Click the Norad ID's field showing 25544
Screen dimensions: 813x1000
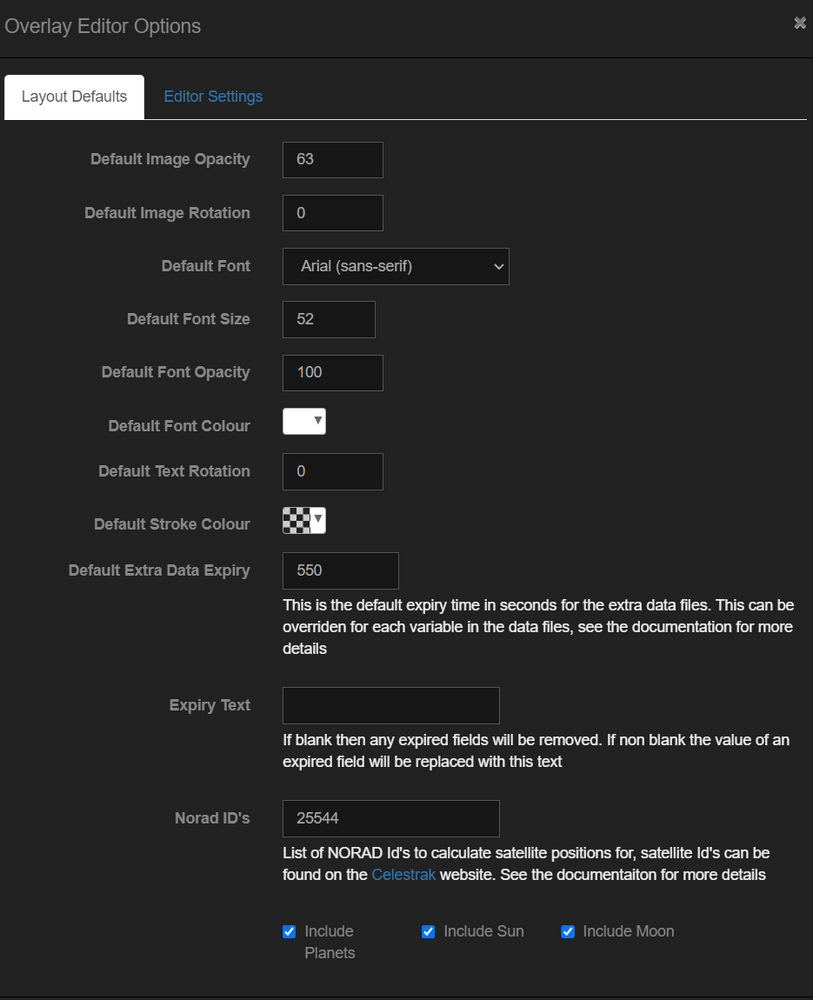click(x=390, y=818)
